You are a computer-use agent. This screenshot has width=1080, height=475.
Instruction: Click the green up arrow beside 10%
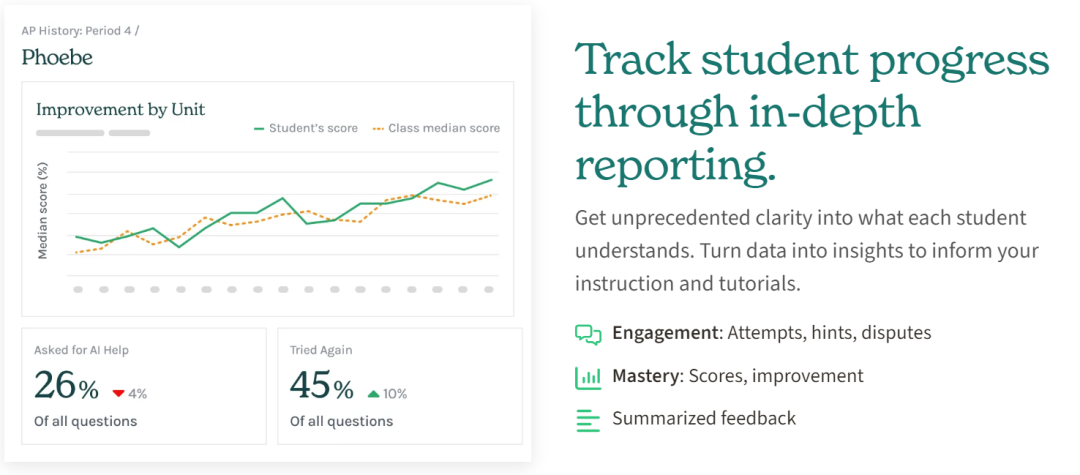[373, 394]
